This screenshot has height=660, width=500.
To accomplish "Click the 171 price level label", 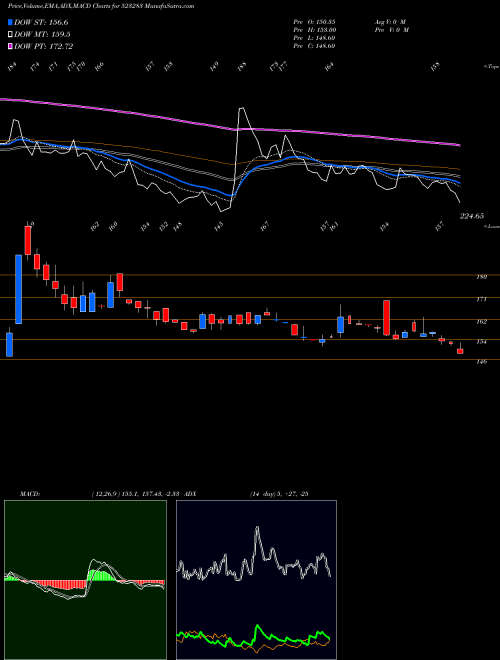I will pos(481,299).
